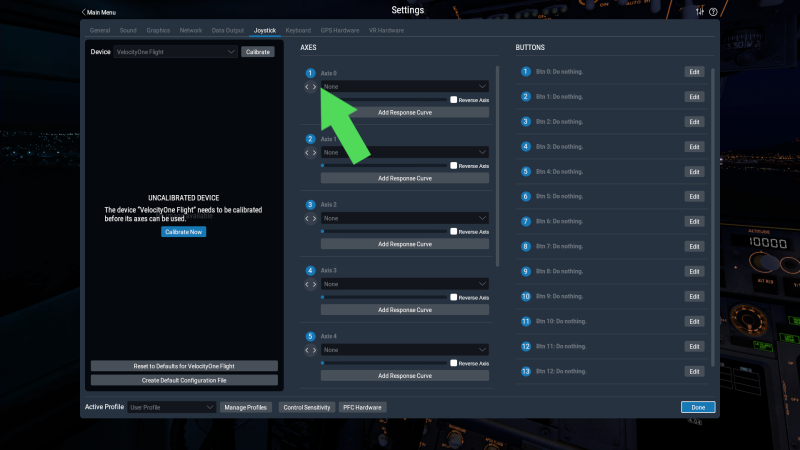
Task: Switch to the Sound tab
Action: click(x=128, y=31)
